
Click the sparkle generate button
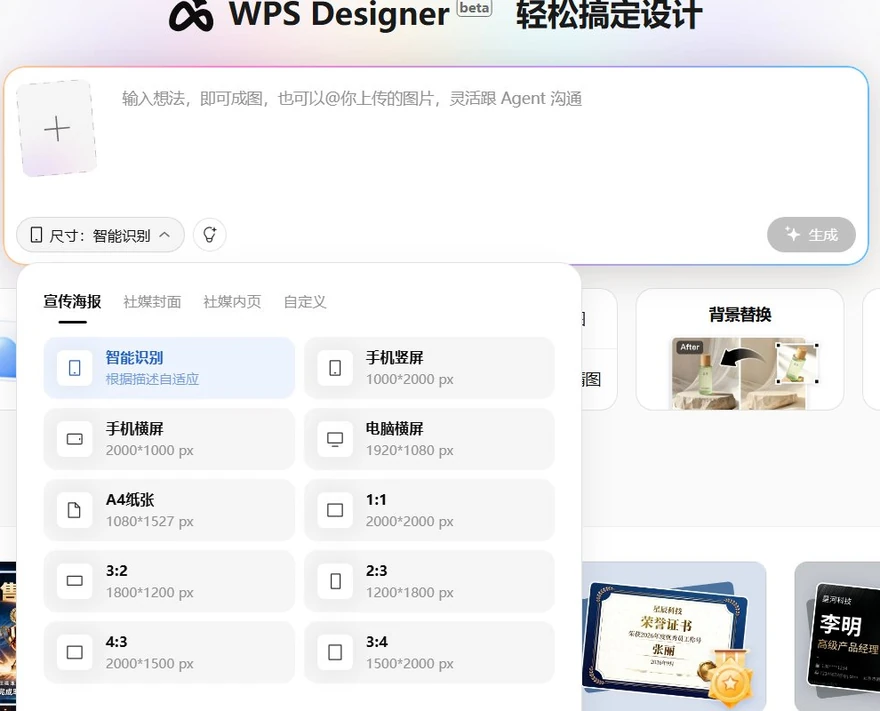[811, 235]
